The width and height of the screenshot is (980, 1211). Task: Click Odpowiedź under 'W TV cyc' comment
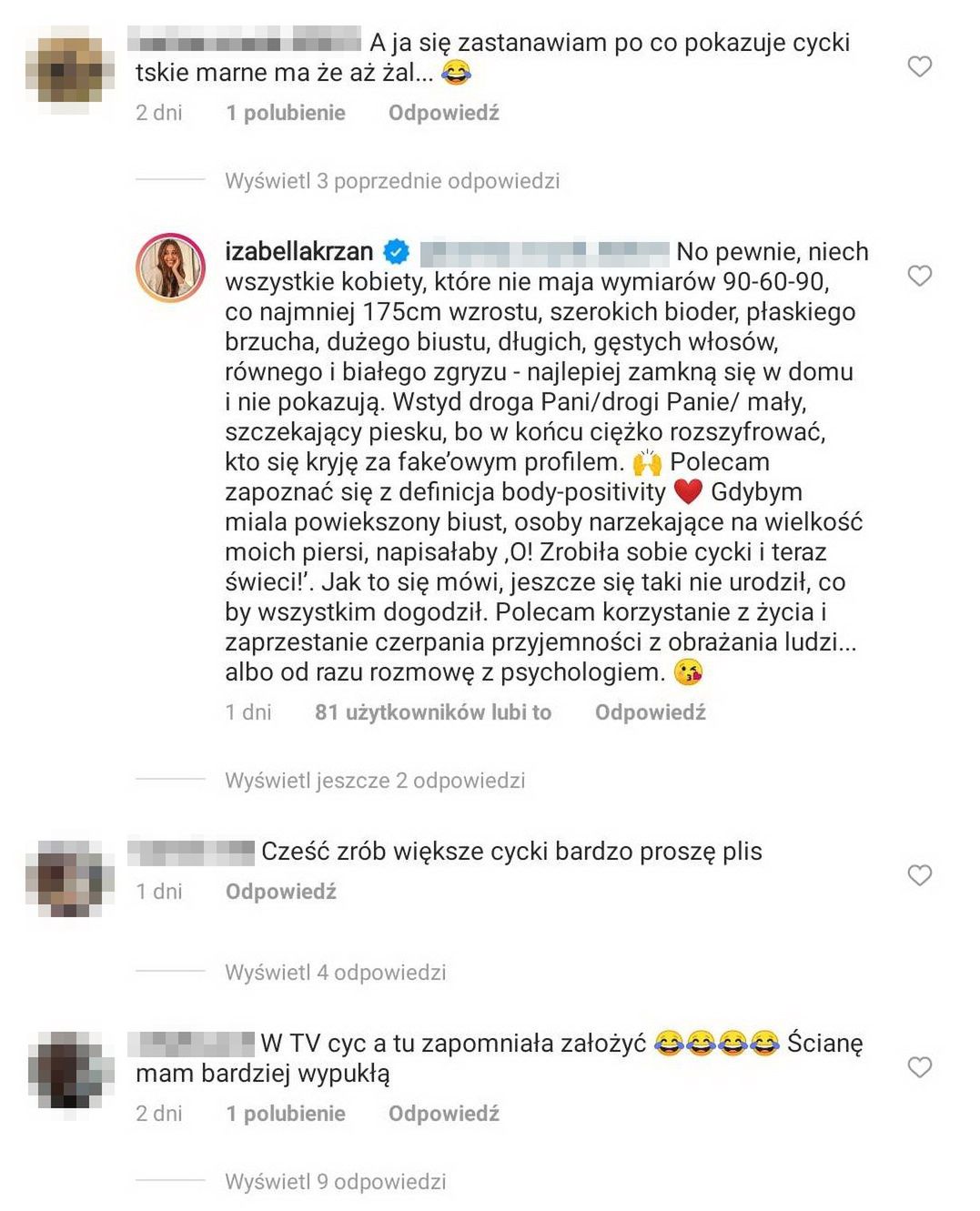click(444, 1114)
